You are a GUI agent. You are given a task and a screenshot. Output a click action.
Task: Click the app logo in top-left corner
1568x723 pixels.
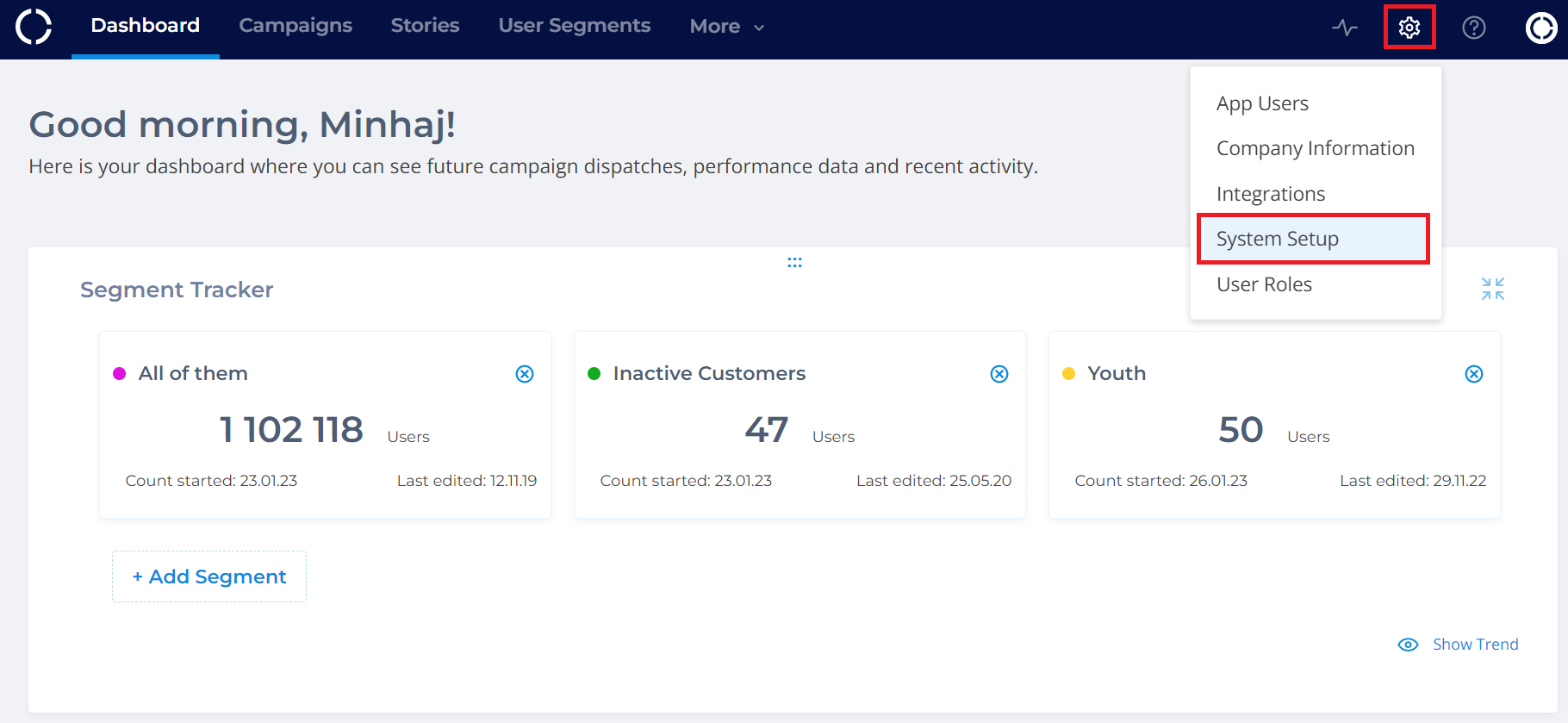coord(34,26)
